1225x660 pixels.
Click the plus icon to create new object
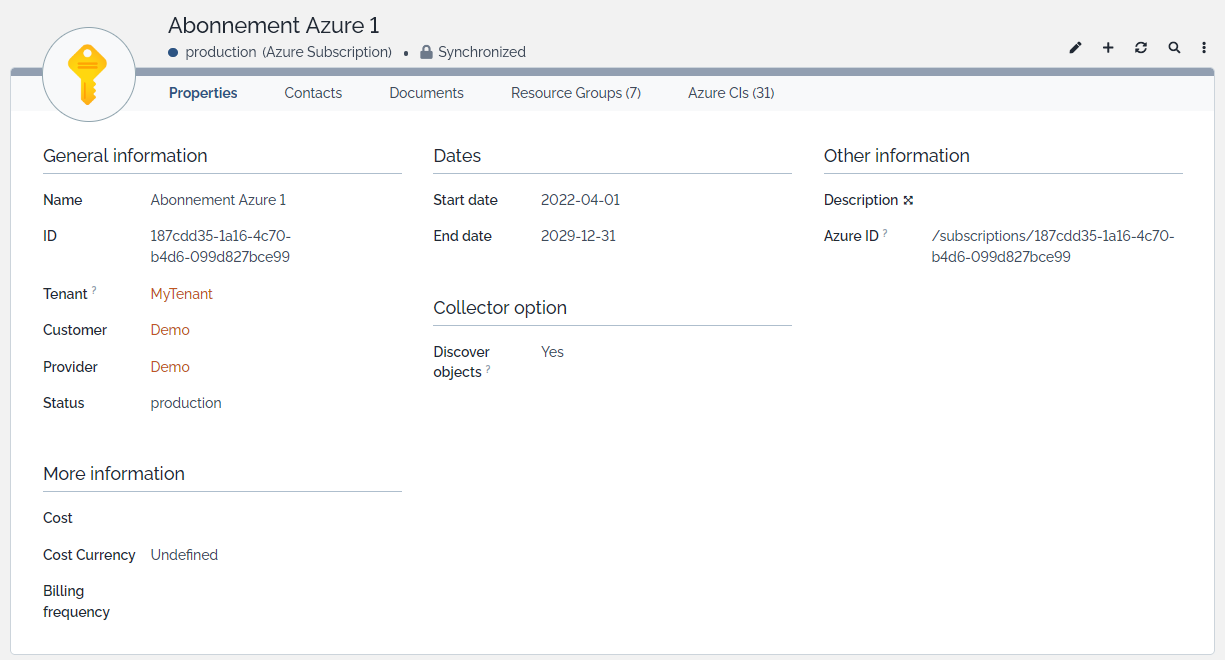1108,48
